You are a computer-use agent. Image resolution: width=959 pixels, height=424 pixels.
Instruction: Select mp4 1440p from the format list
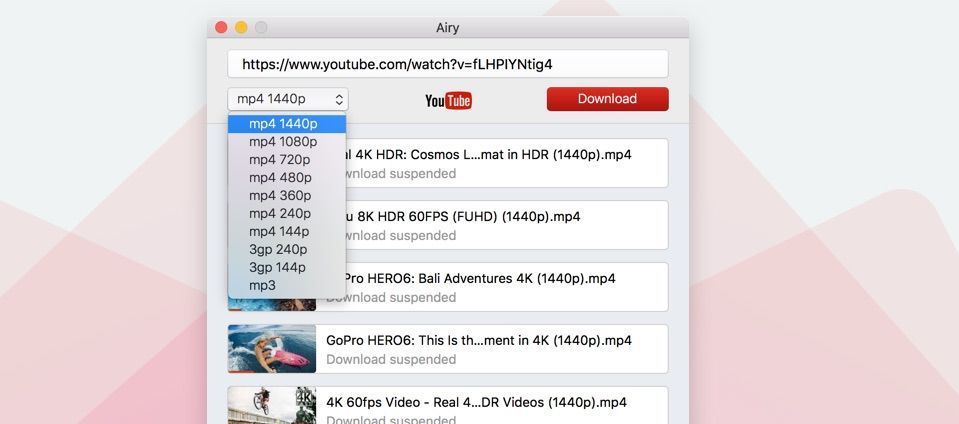tap(287, 124)
